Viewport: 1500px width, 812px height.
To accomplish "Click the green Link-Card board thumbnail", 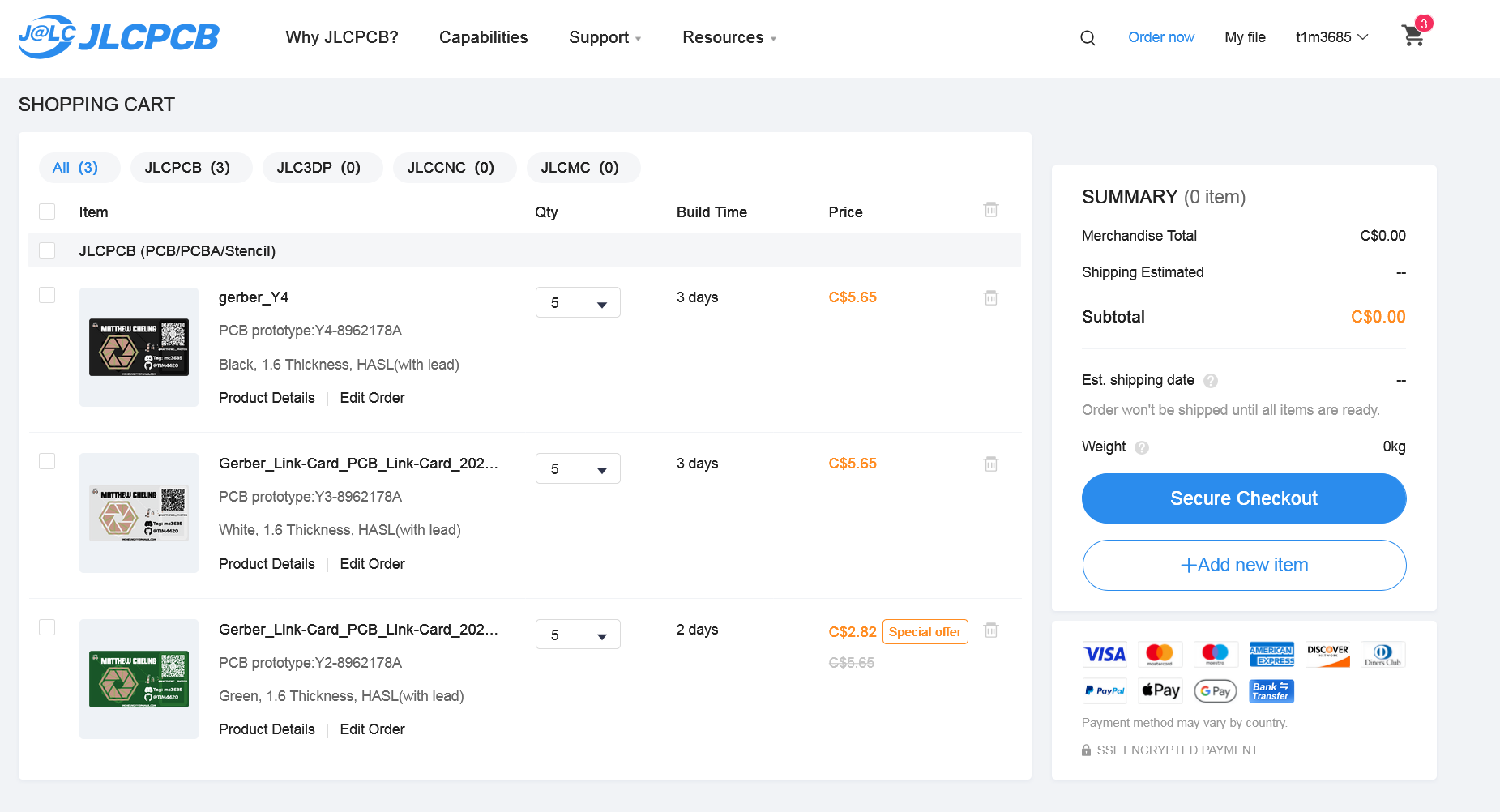I will [x=139, y=679].
